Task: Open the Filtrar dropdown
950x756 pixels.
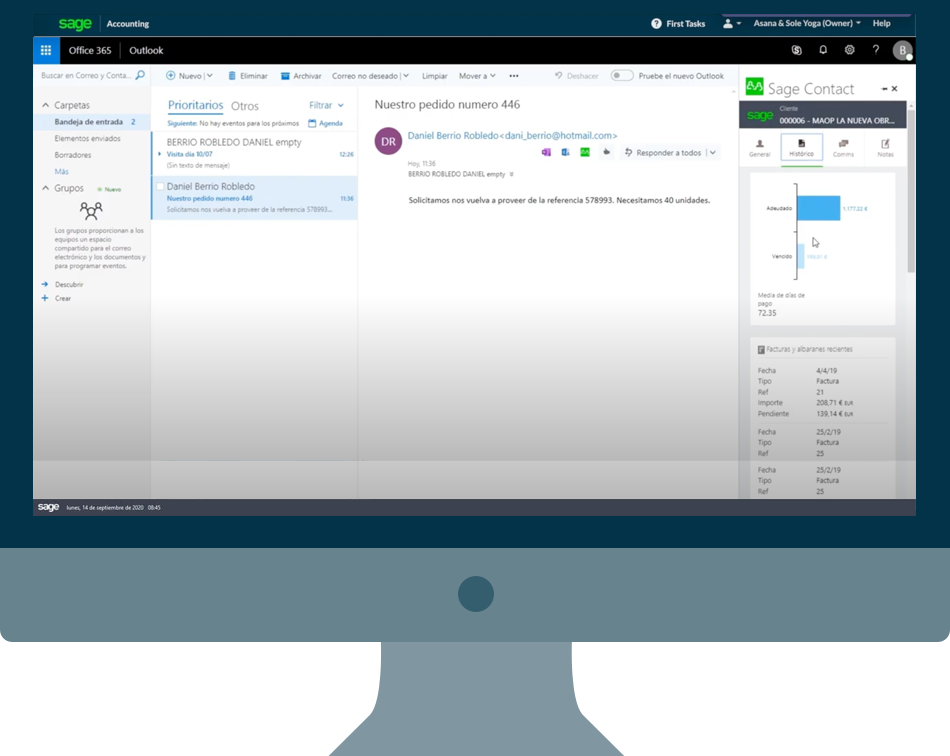Action: coord(326,105)
